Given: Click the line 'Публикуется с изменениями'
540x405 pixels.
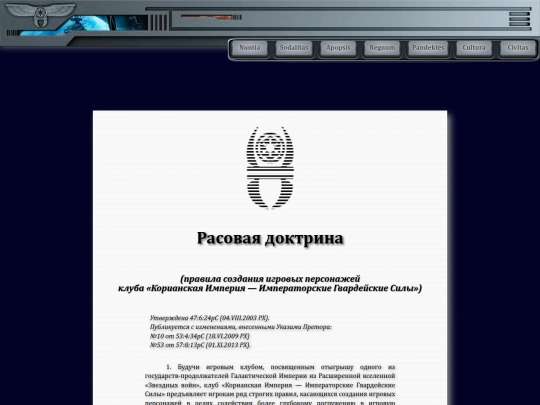Looking at the screenshot, I should (240, 327).
